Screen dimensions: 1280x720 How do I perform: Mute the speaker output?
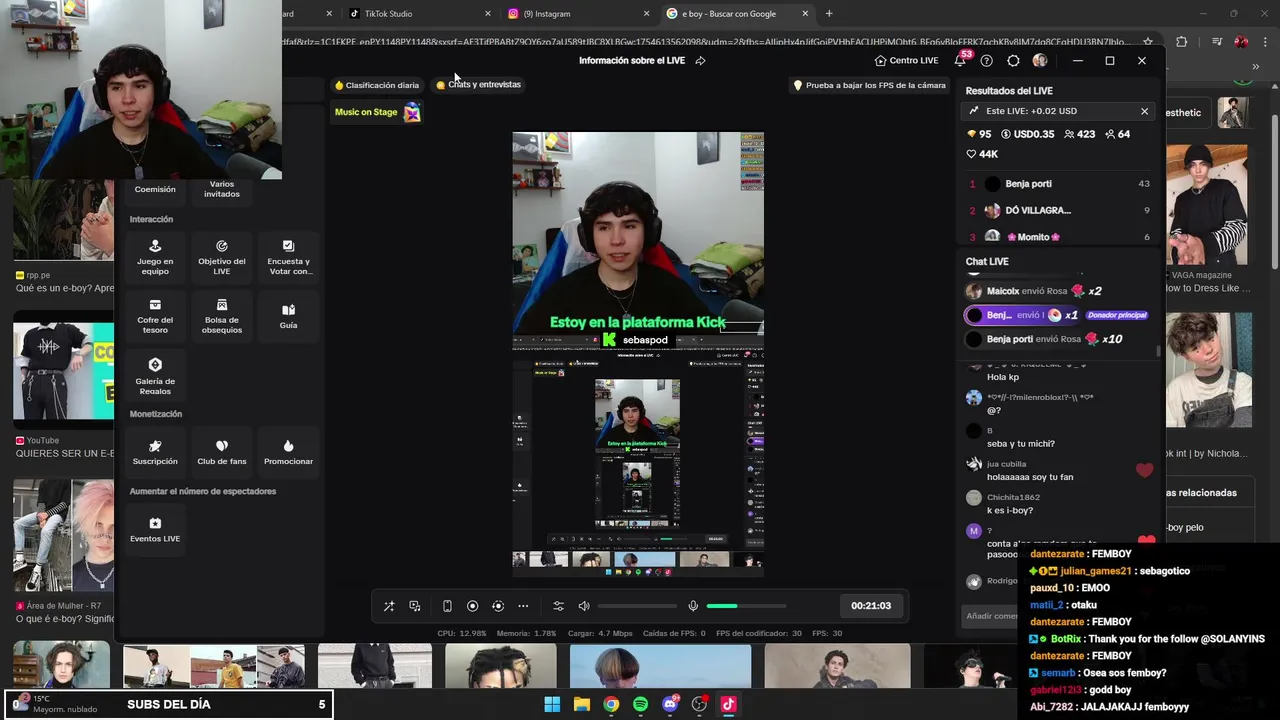pos(584,606)
